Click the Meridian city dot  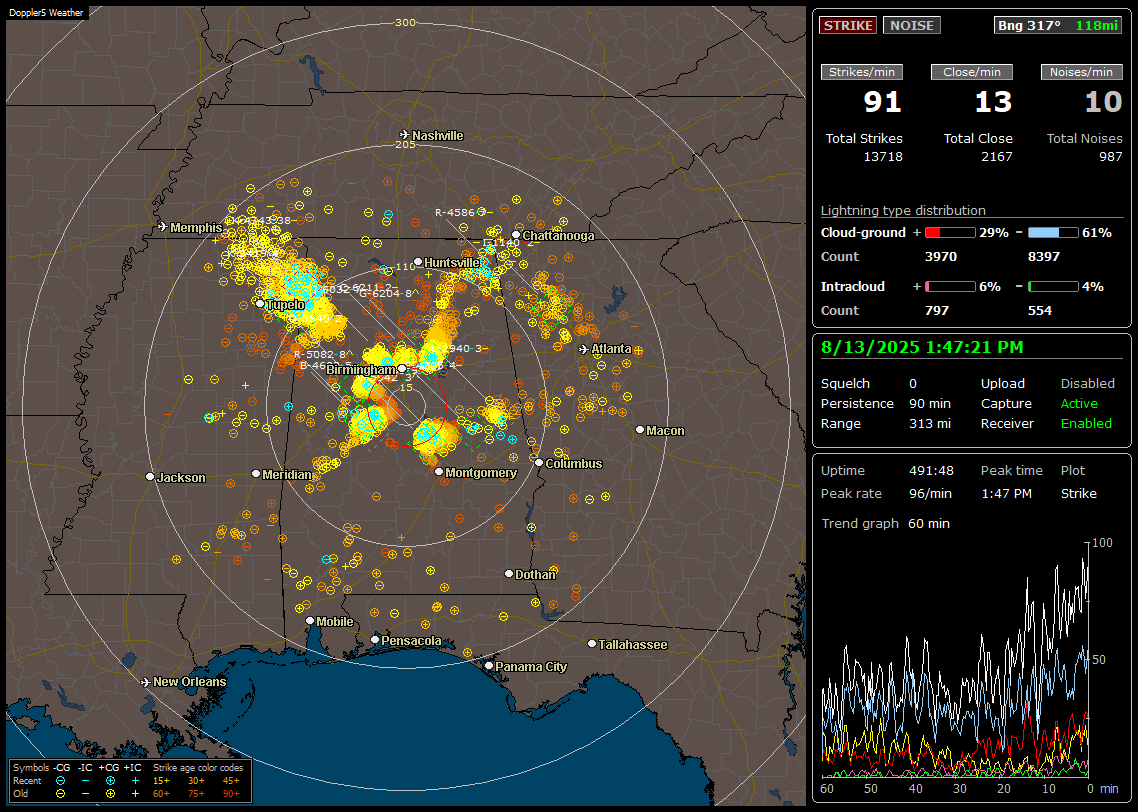[255, 473]
